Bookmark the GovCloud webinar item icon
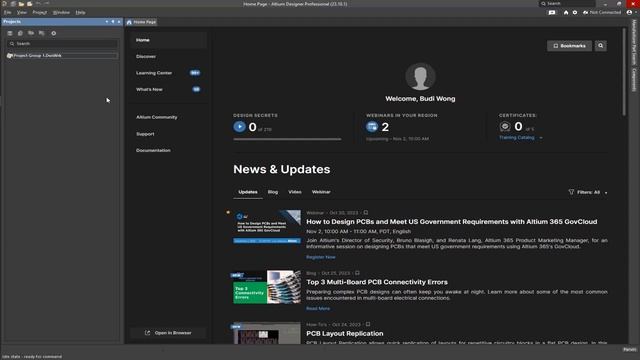 coord(366,213)
